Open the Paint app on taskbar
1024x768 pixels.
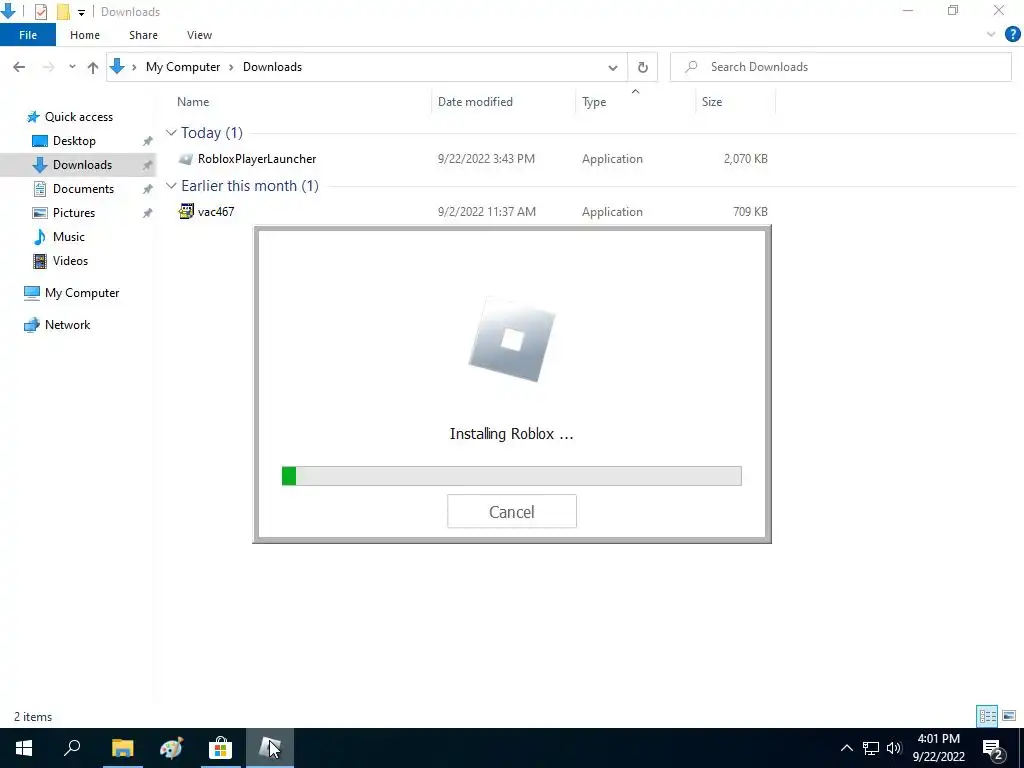pos(171,748)
